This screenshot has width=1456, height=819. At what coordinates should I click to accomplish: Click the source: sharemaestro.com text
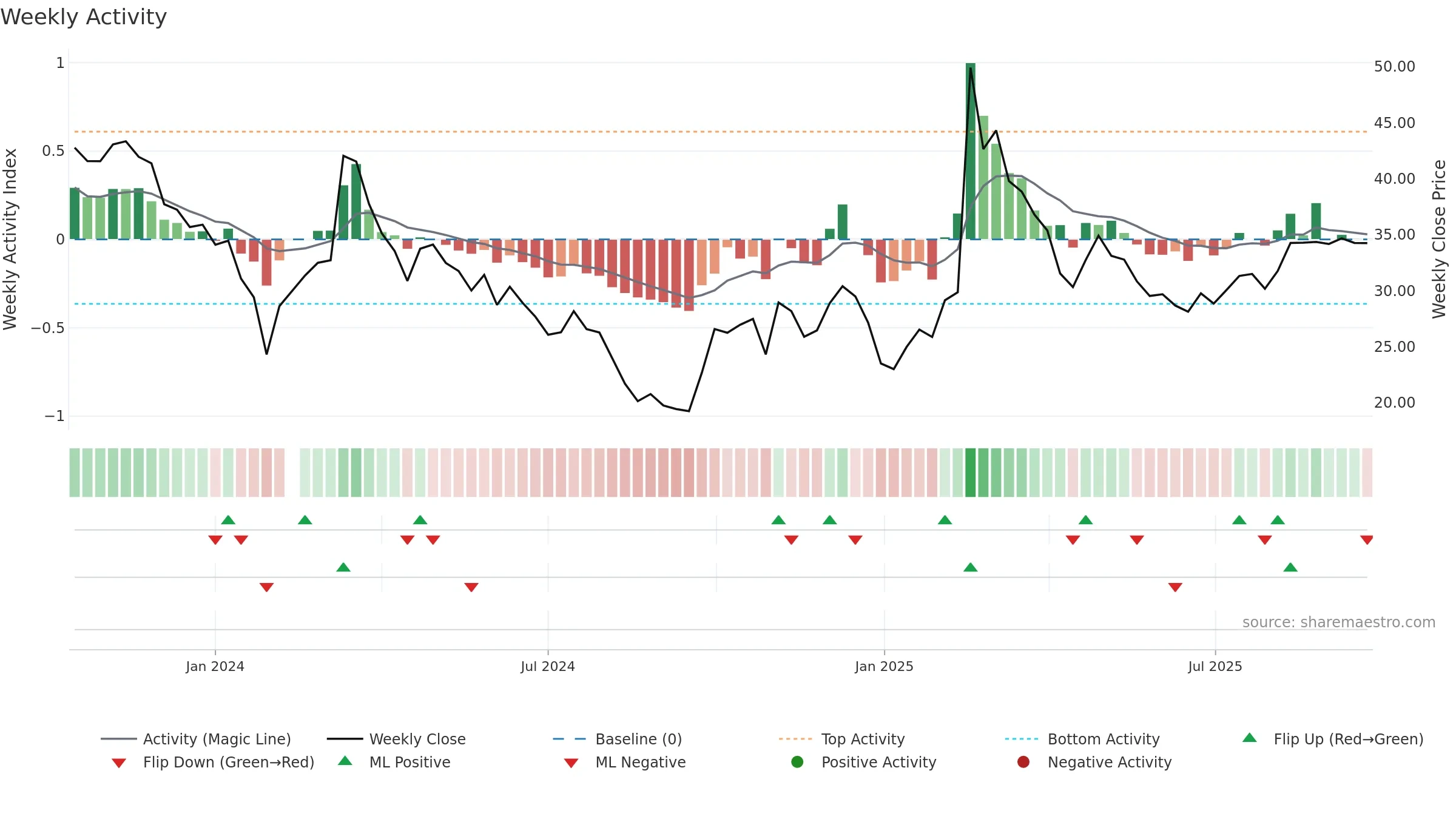coord(1339,622)
